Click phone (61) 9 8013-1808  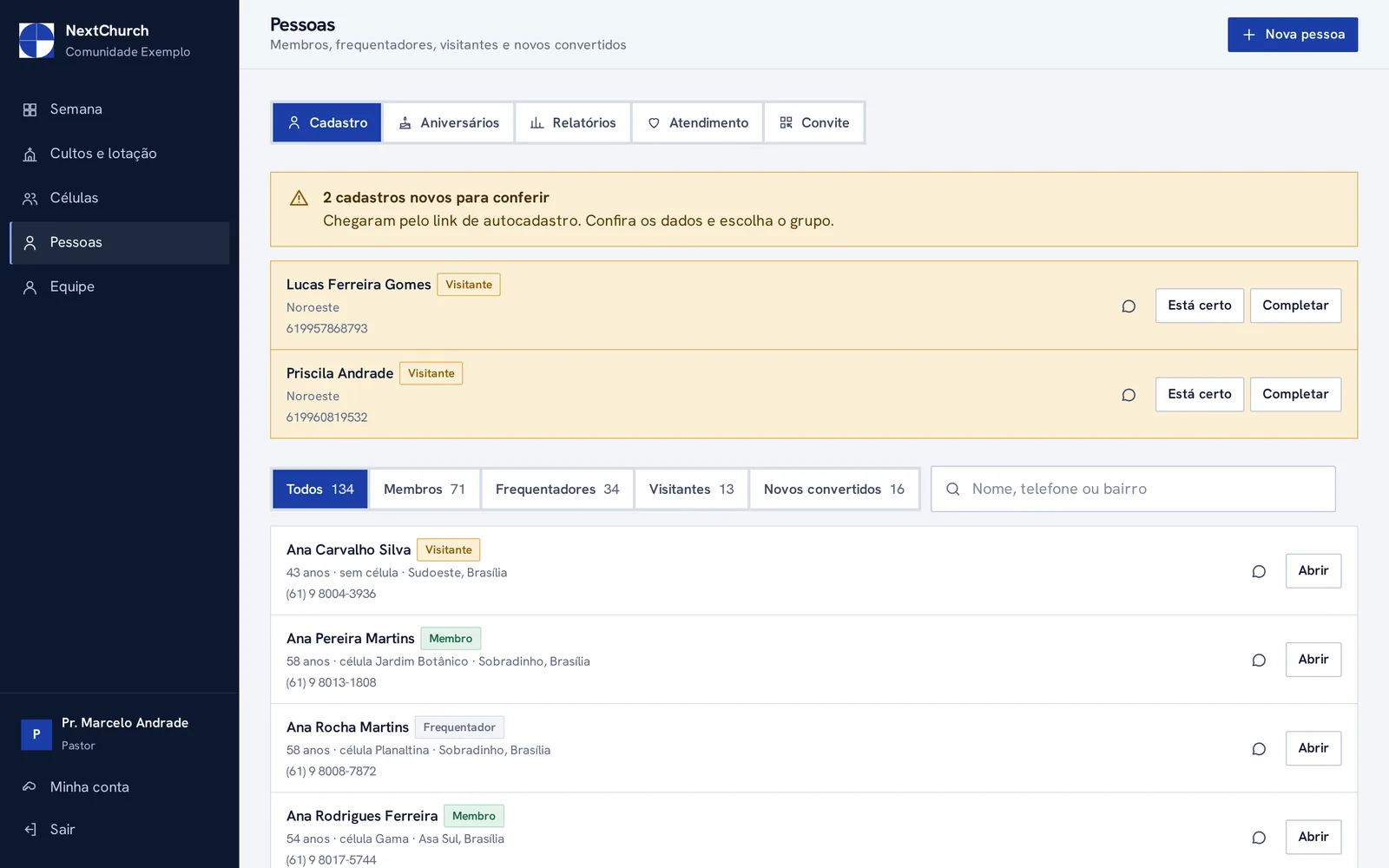point(331,682)
